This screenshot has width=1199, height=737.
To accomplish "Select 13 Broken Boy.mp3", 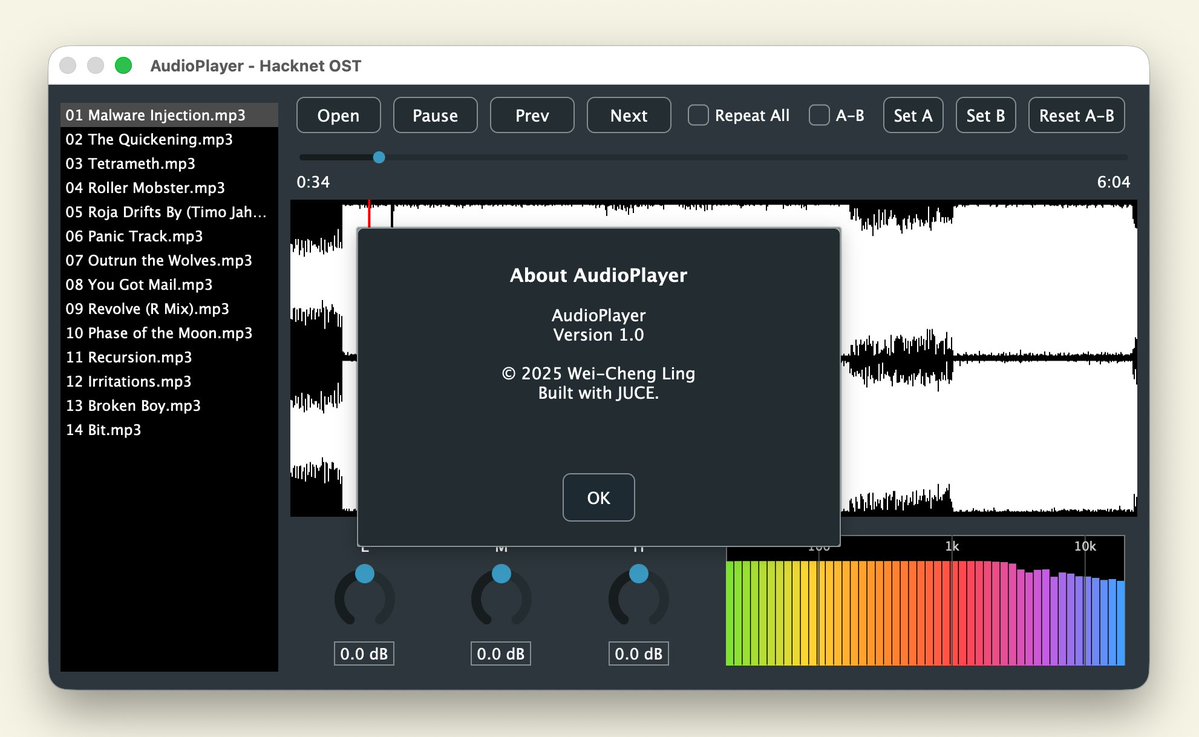I will [x=169, y=405].
